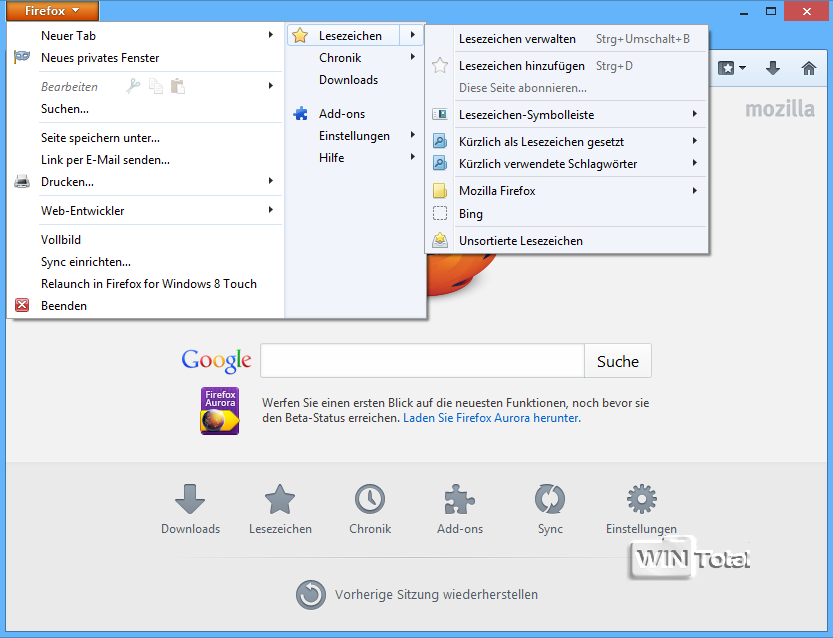
Task: Focus the Google search input field
Action: pos(422,361)
